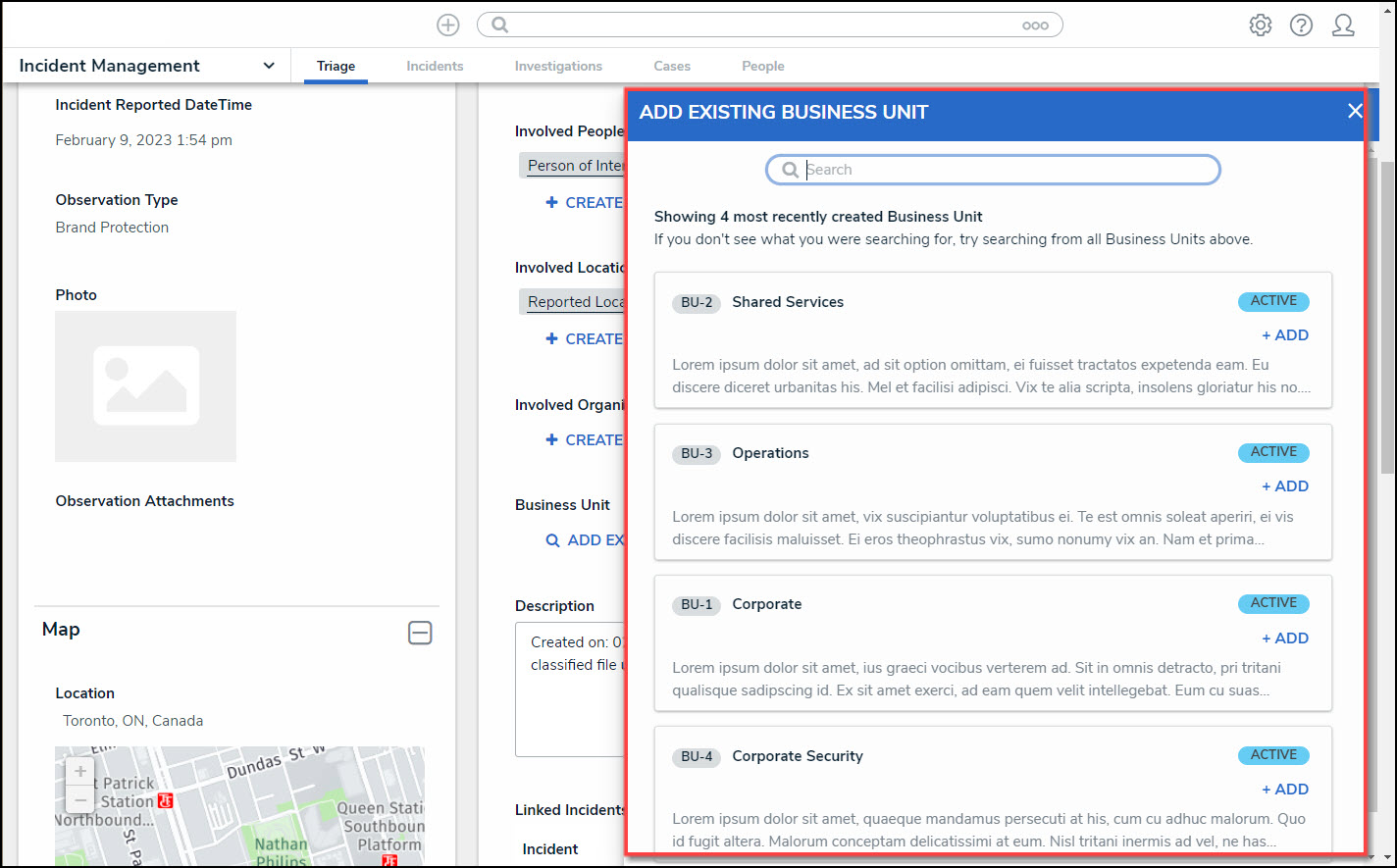
Task: Click the three-dots icon in the top search bar
Action: tap(1035, 26)
